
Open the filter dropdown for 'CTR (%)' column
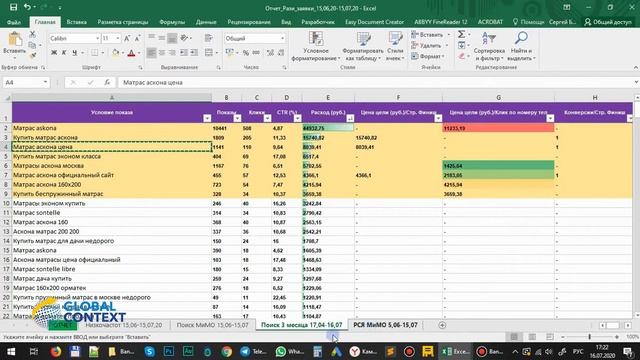click(x=298, y=118)
